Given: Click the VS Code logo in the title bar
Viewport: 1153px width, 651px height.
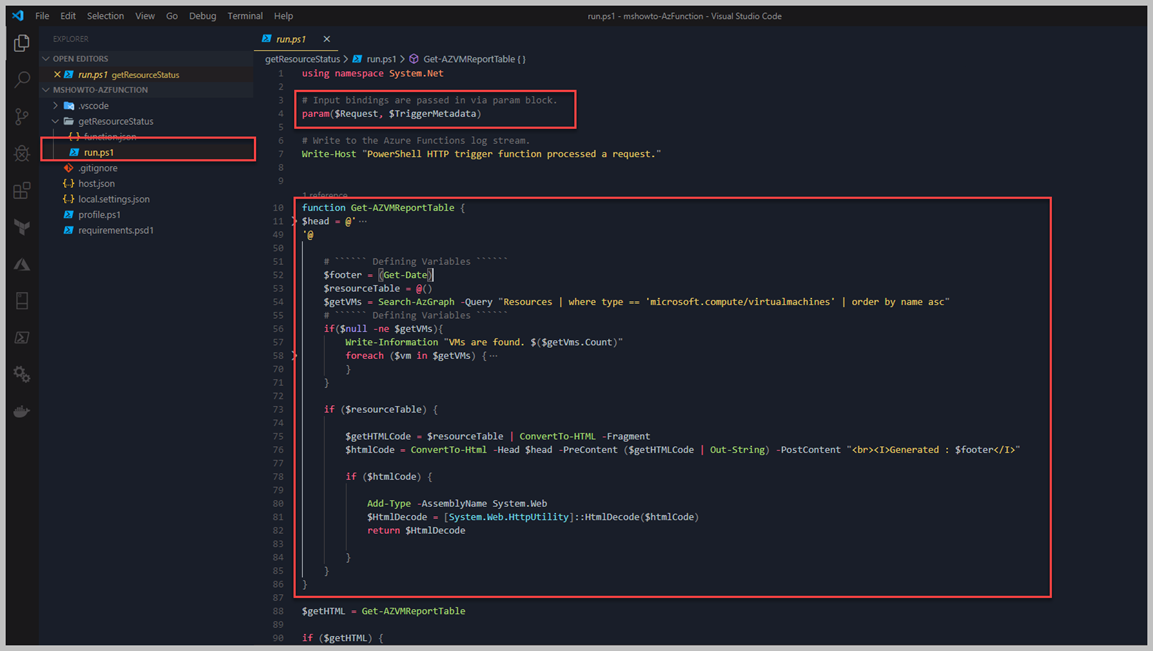Looking at the screenshot, I should [18, 15].
